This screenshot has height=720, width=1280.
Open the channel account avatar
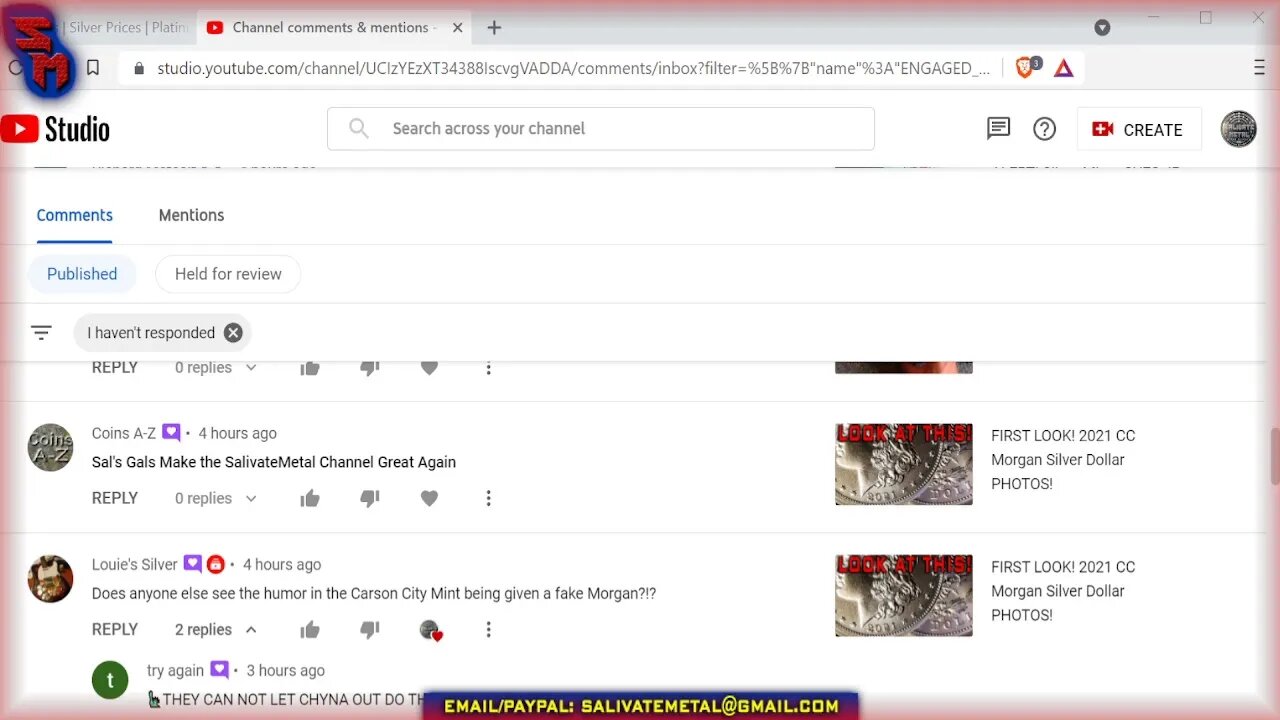point(1238,129)
